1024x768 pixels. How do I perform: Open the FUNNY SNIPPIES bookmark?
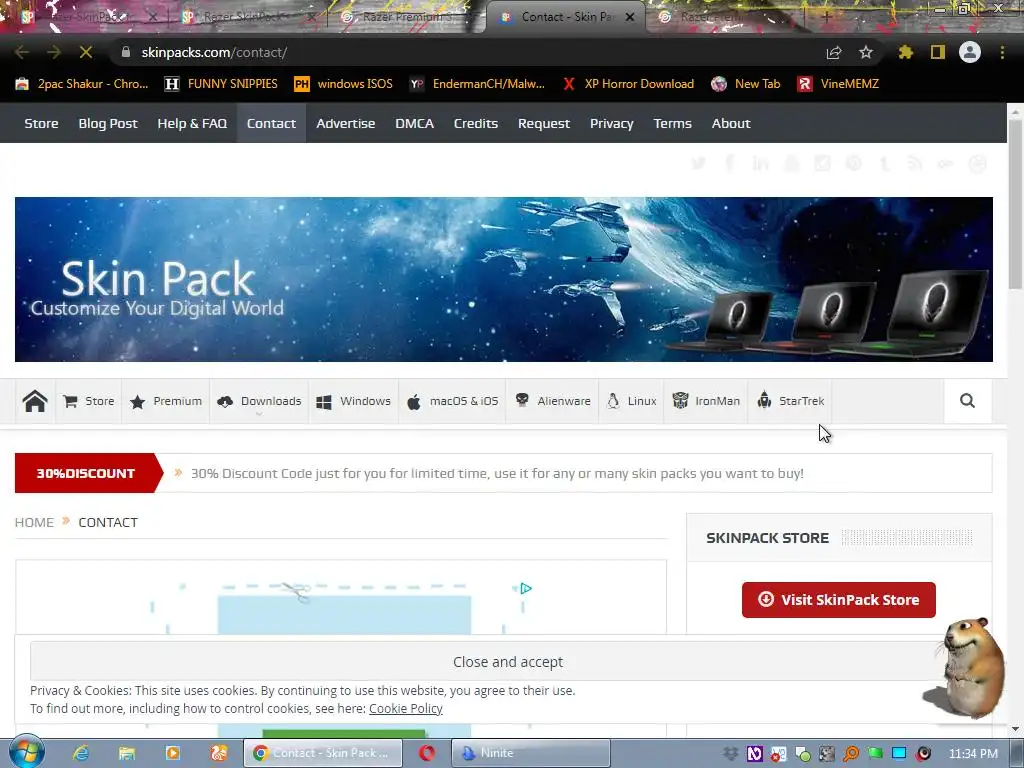pyautogui.click(x=221, y=84)
